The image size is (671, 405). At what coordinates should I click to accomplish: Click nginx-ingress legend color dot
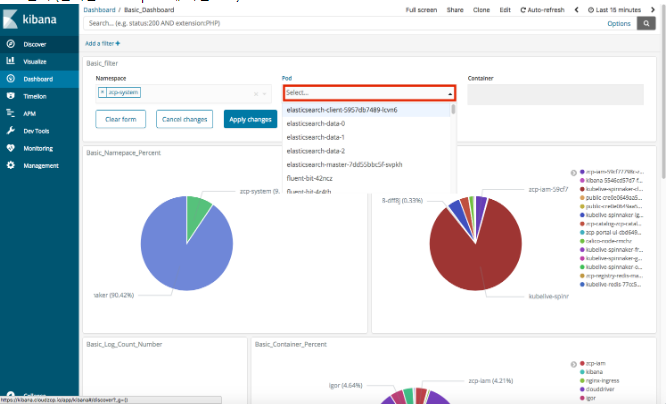[582, 381]
